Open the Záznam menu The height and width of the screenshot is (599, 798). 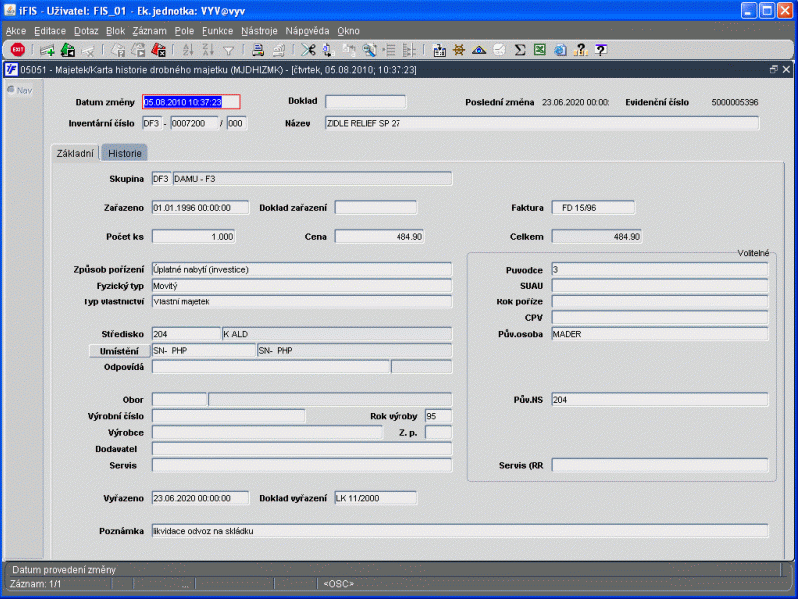149,31
